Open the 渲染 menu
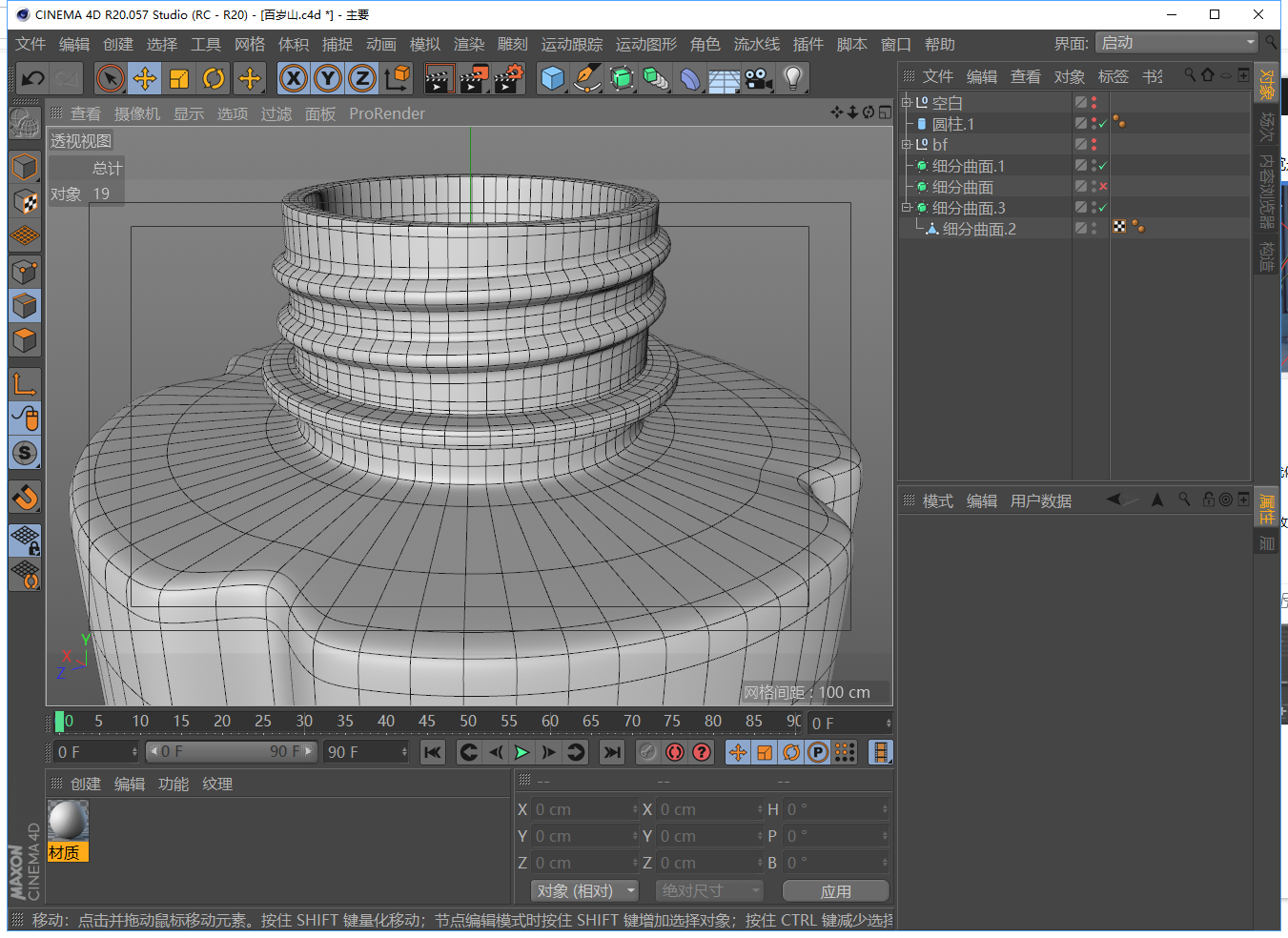The width and height of the screenshot is (1288, 938). tap(469, 44)
